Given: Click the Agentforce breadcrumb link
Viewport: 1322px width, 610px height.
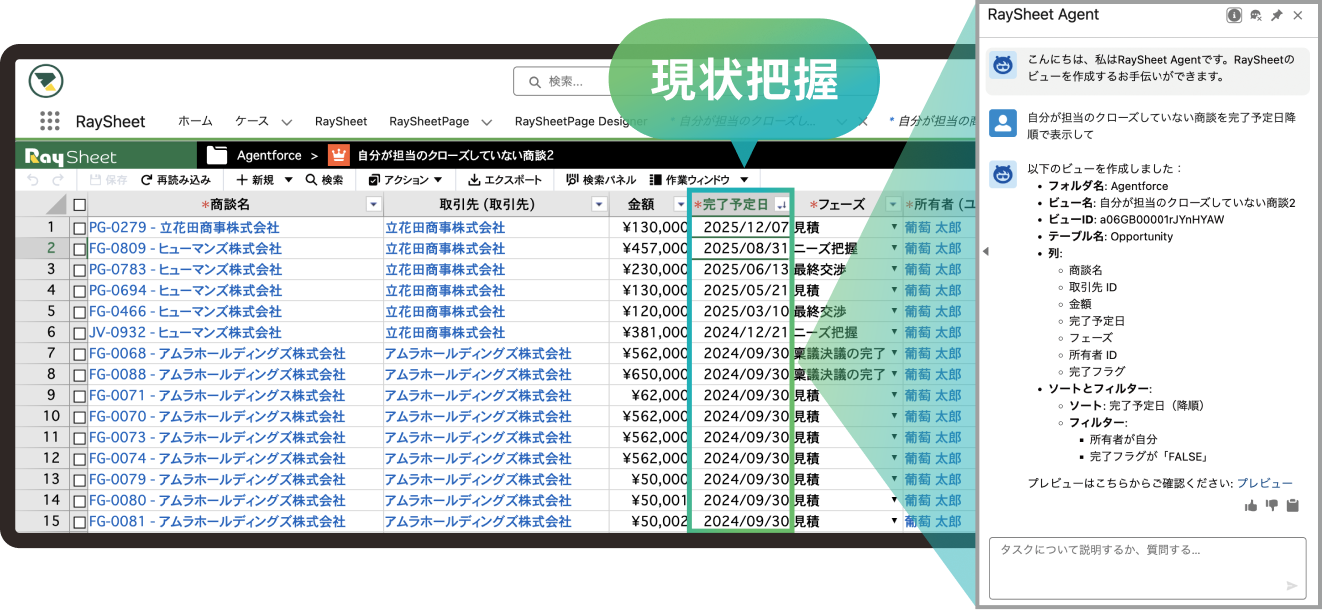Looking at the screenshot, I should pos(269,155).
